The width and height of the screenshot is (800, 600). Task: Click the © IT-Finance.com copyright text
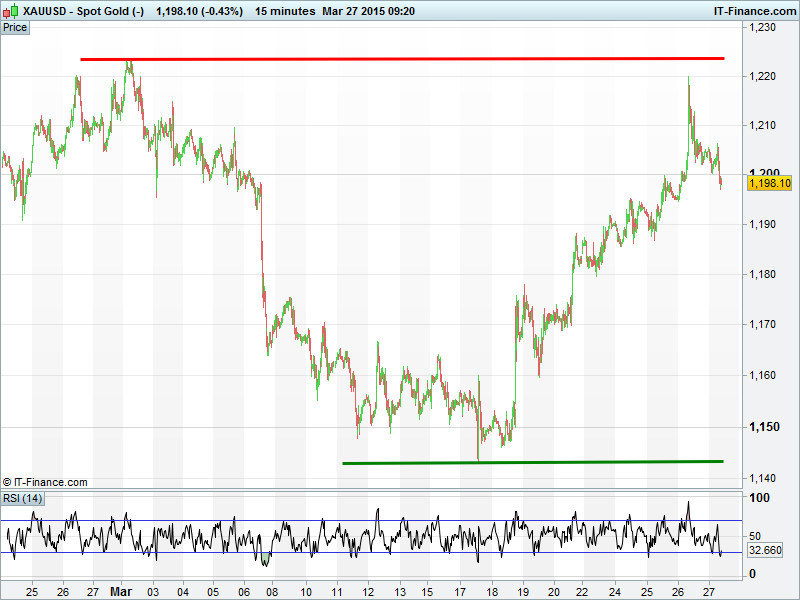tap(45, 482)
